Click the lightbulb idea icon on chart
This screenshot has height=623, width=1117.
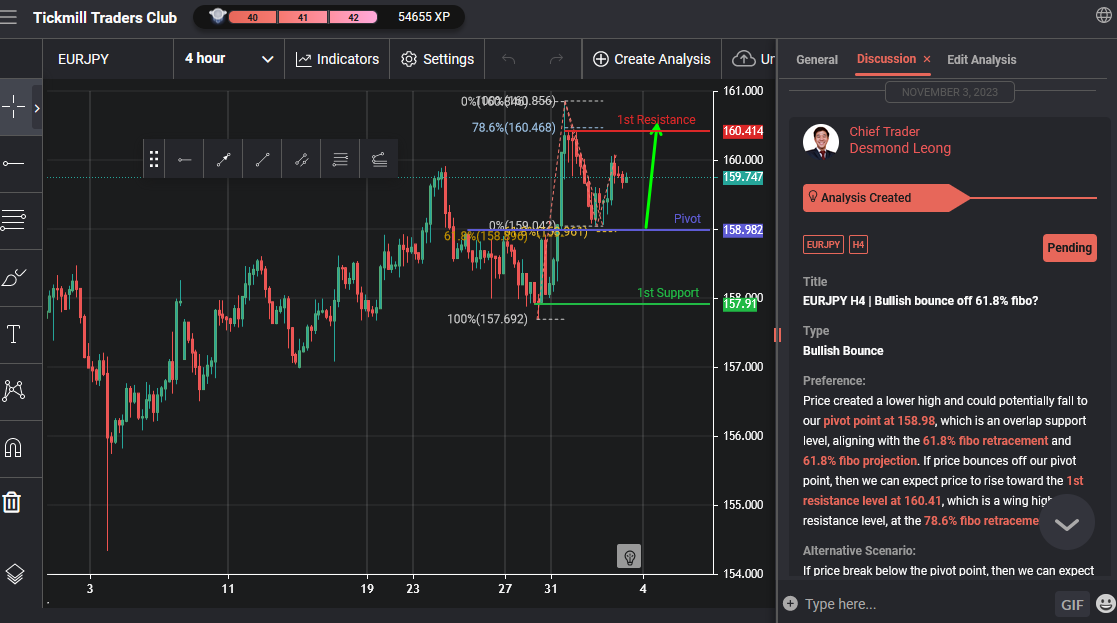629,556
